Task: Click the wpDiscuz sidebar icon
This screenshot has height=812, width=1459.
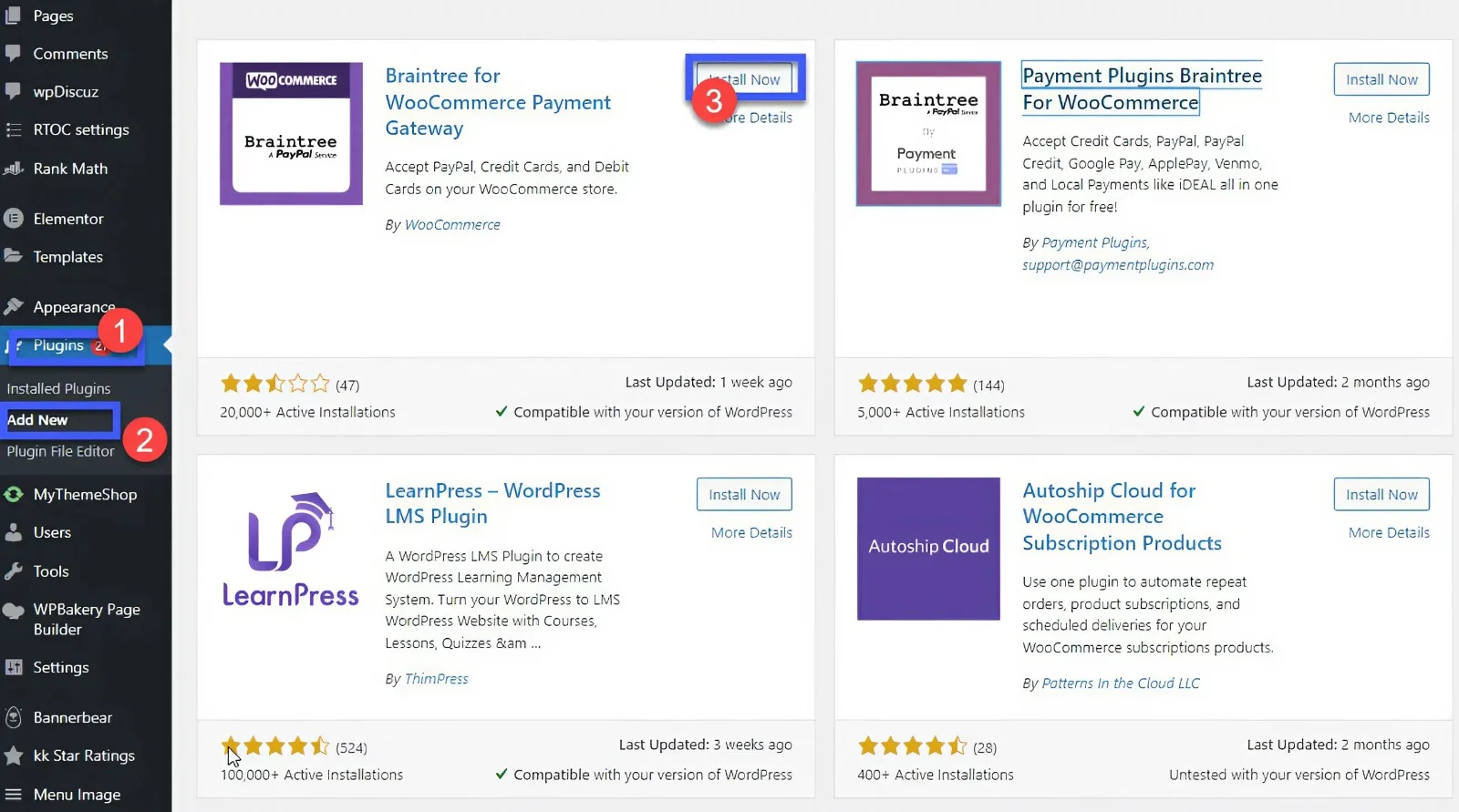Action: click(13, 91)
